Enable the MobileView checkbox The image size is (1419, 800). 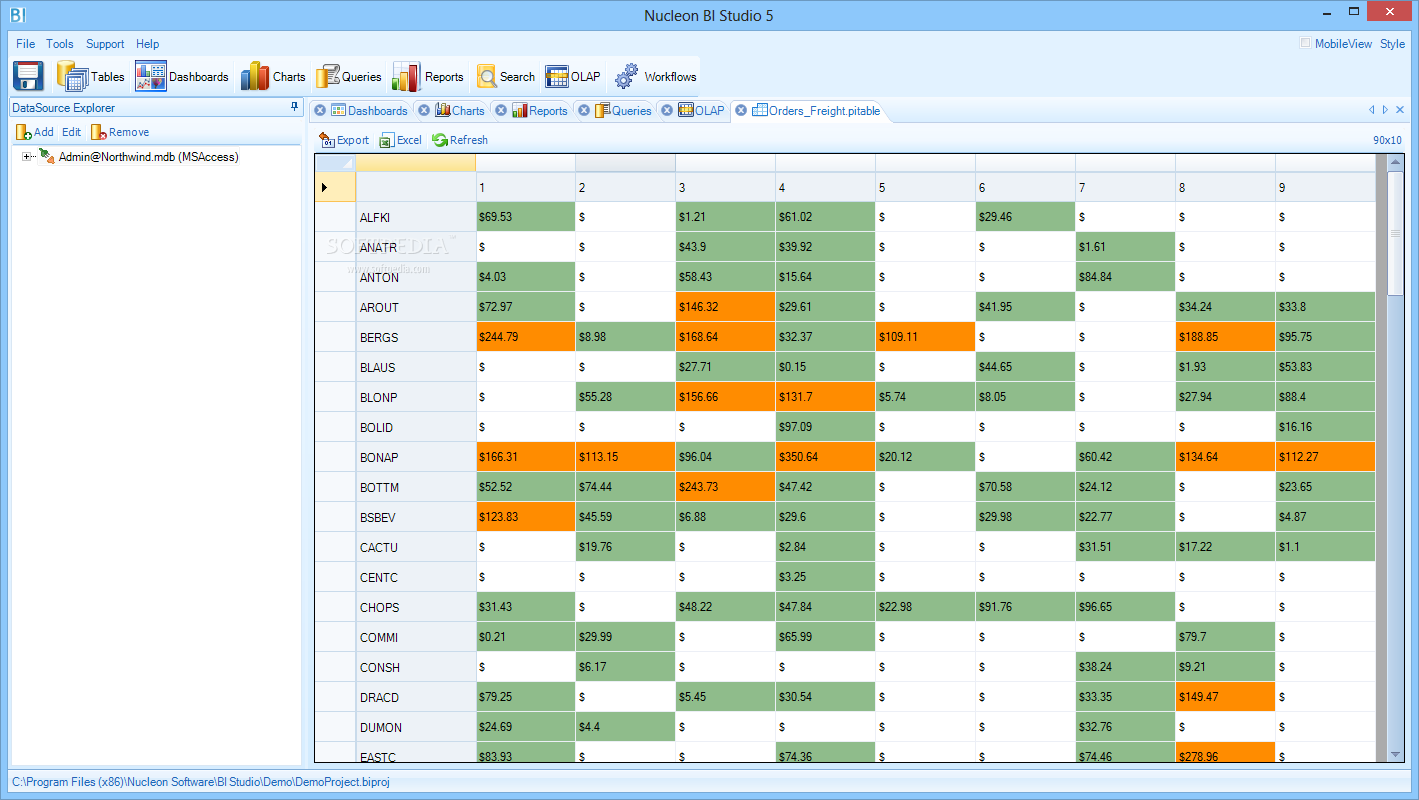click(x=1305, y=43)
